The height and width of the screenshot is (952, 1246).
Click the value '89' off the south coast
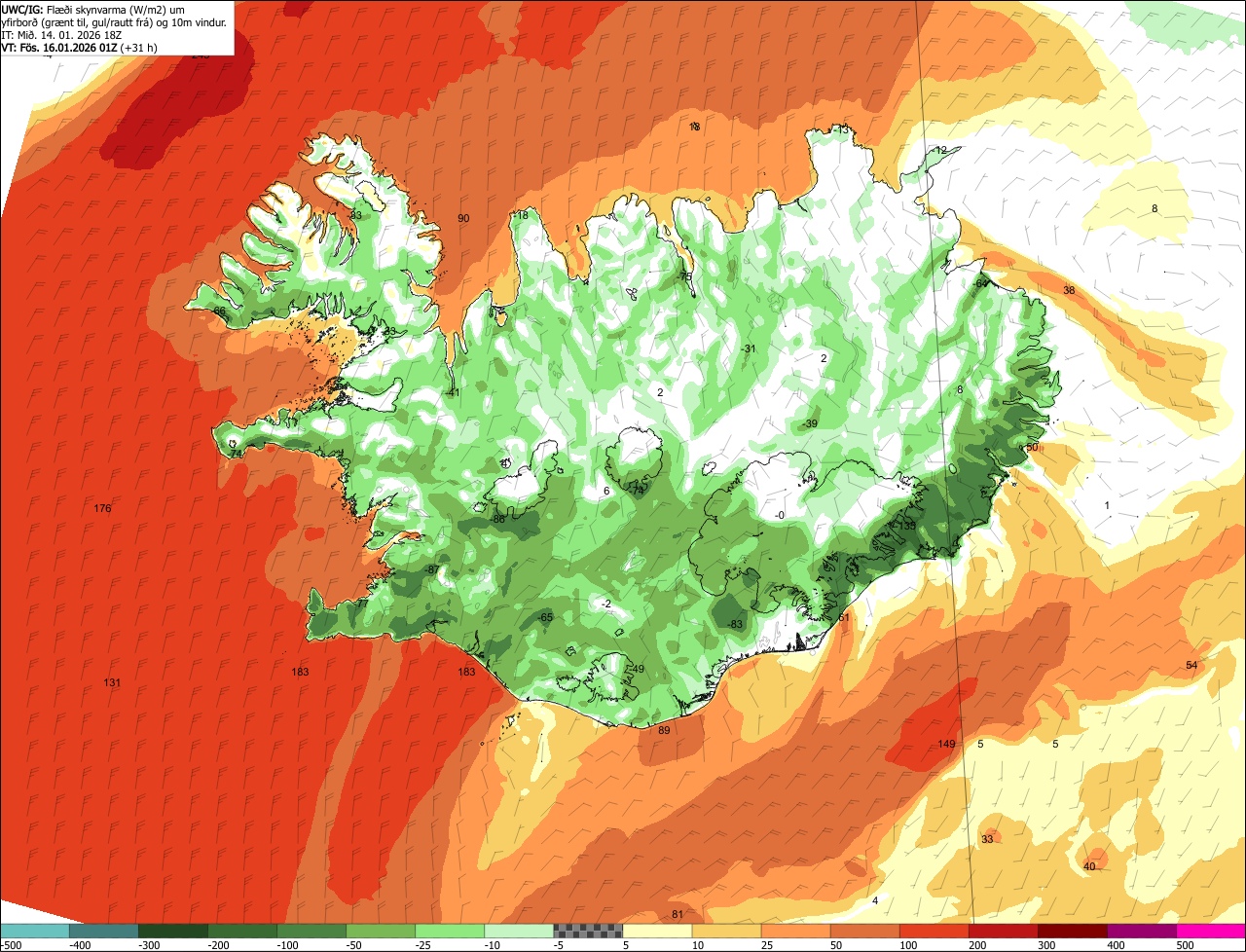tap(665, 731)
